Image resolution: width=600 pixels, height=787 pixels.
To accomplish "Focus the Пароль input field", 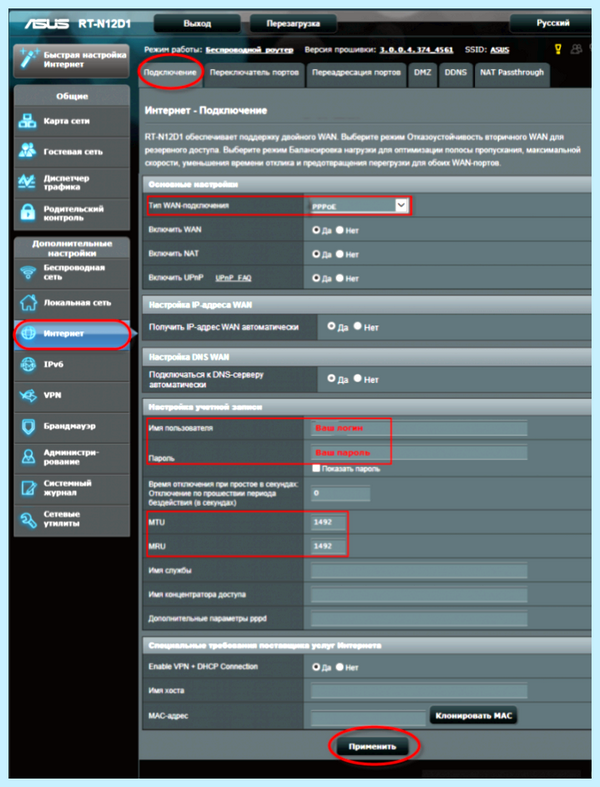I will point(419,453).
